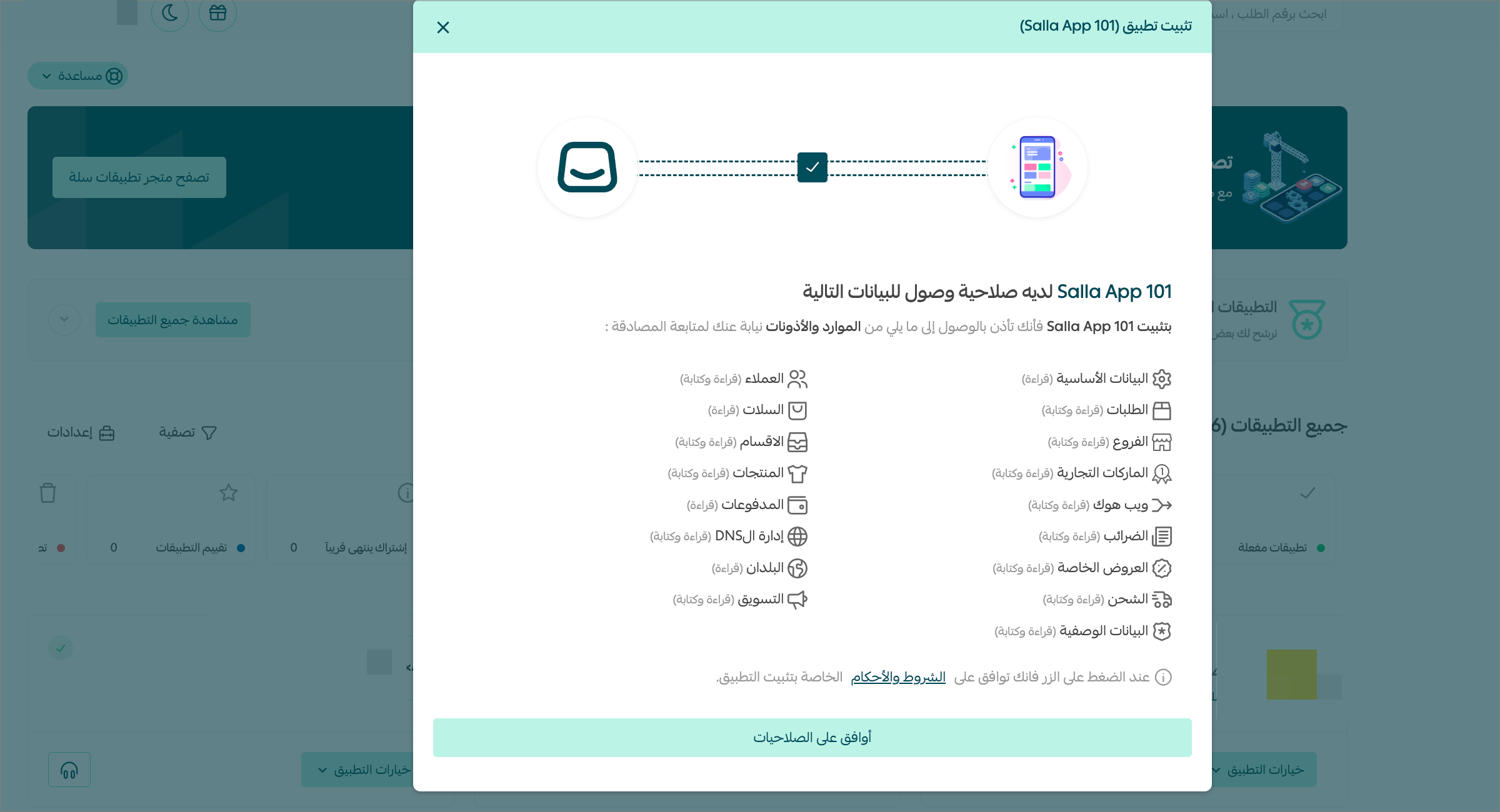Click the gear icon for البيانات الأساسية
The height and width of the screenshot is (812, 1500).
[x=1162, y=379]
